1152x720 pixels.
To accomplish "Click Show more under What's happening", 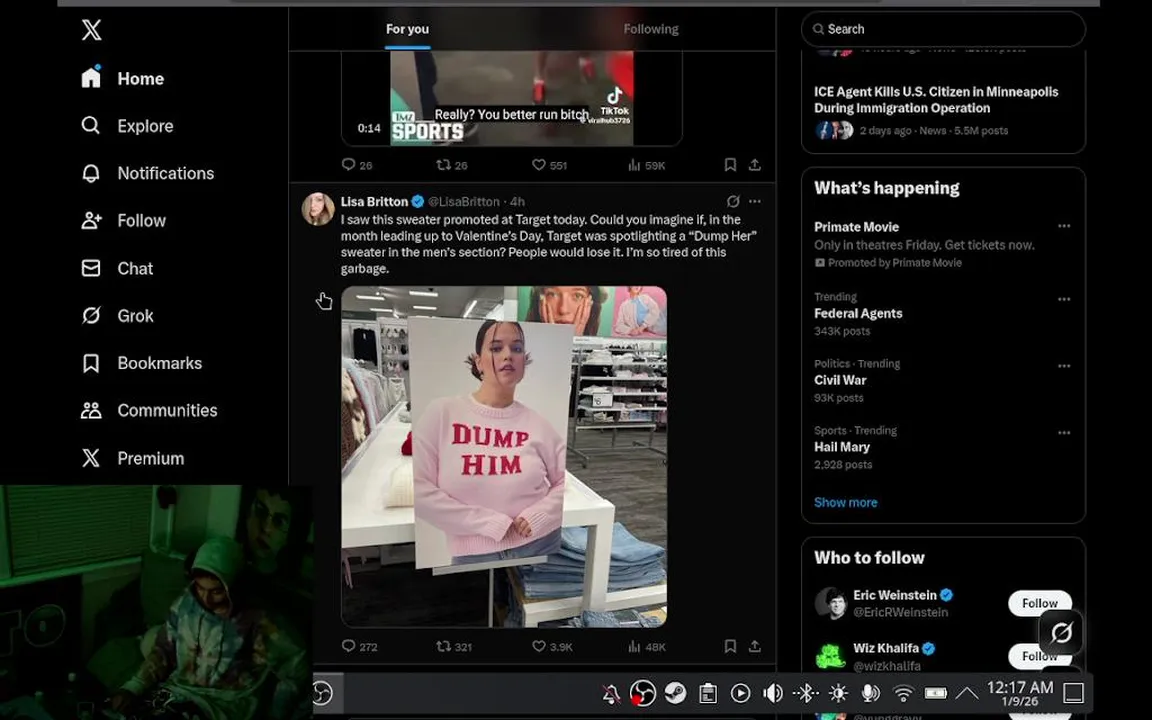I will [x=846, y=503].
